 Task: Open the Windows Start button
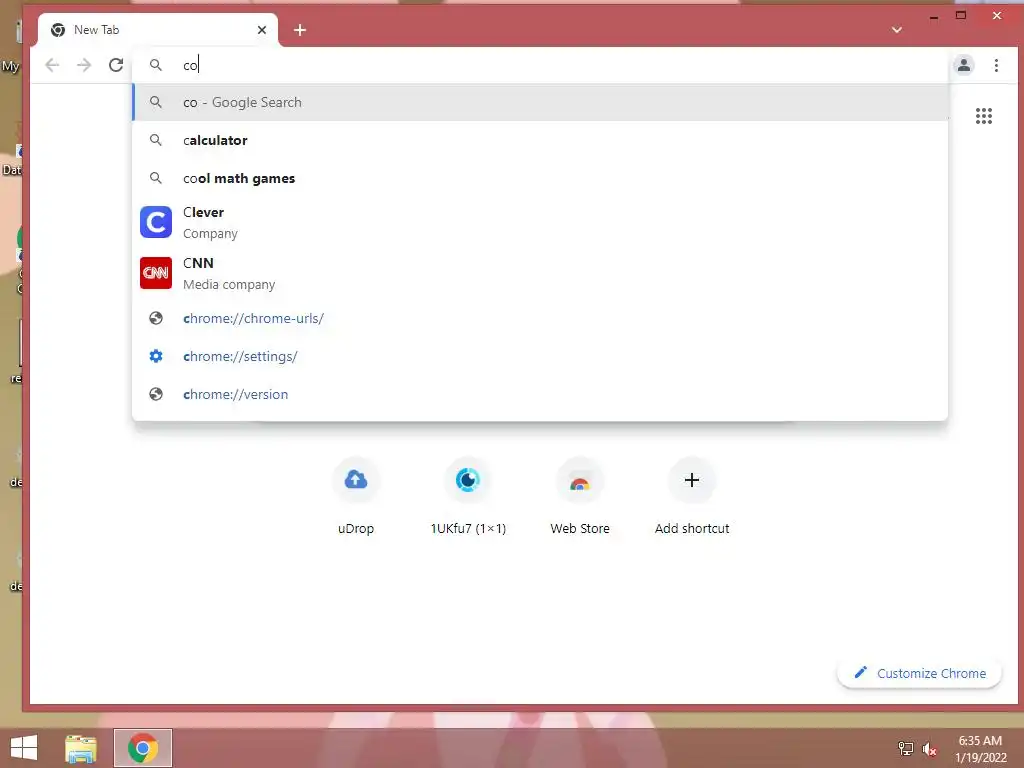click(x=24, y=748)
